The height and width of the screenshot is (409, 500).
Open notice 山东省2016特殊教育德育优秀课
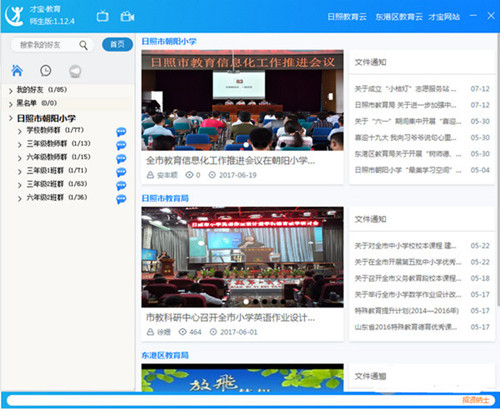406,327
